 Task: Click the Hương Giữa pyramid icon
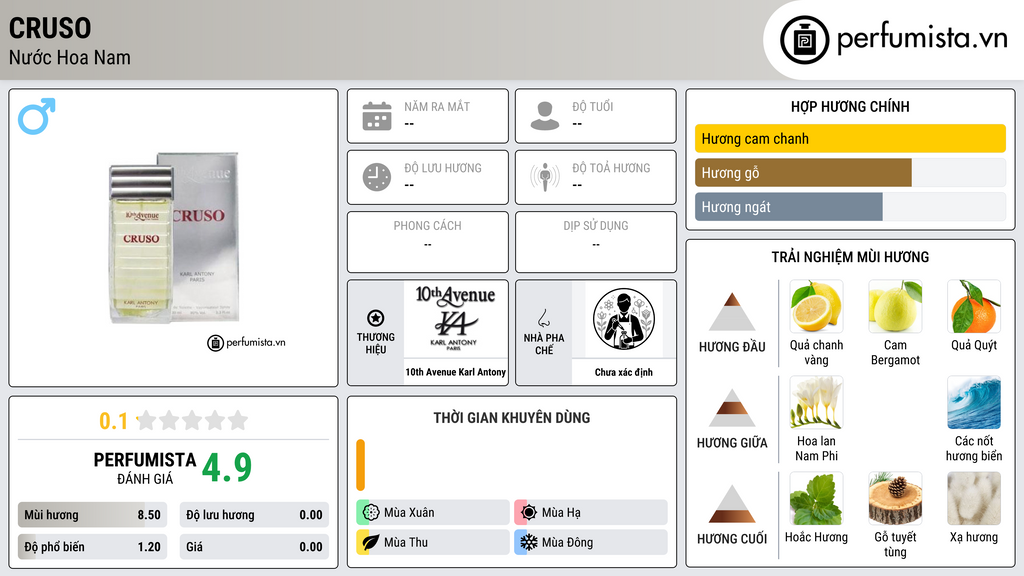pos(732,408)
